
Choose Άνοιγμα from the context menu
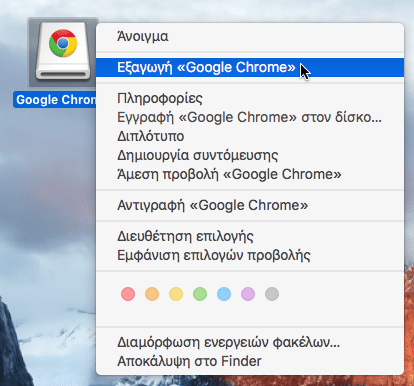[x=250, y=36]
